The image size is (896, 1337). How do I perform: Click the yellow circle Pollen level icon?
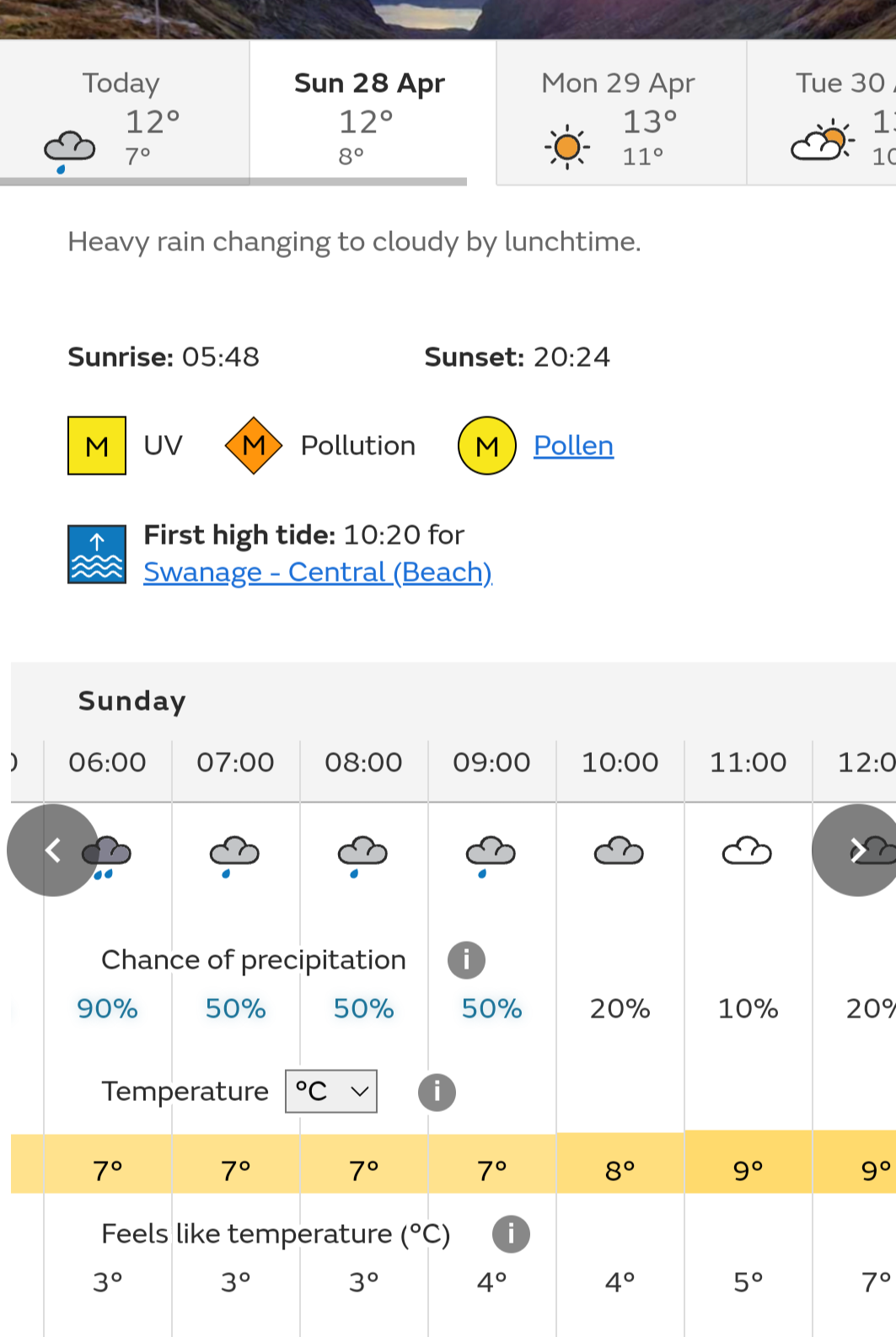point(487,445)
